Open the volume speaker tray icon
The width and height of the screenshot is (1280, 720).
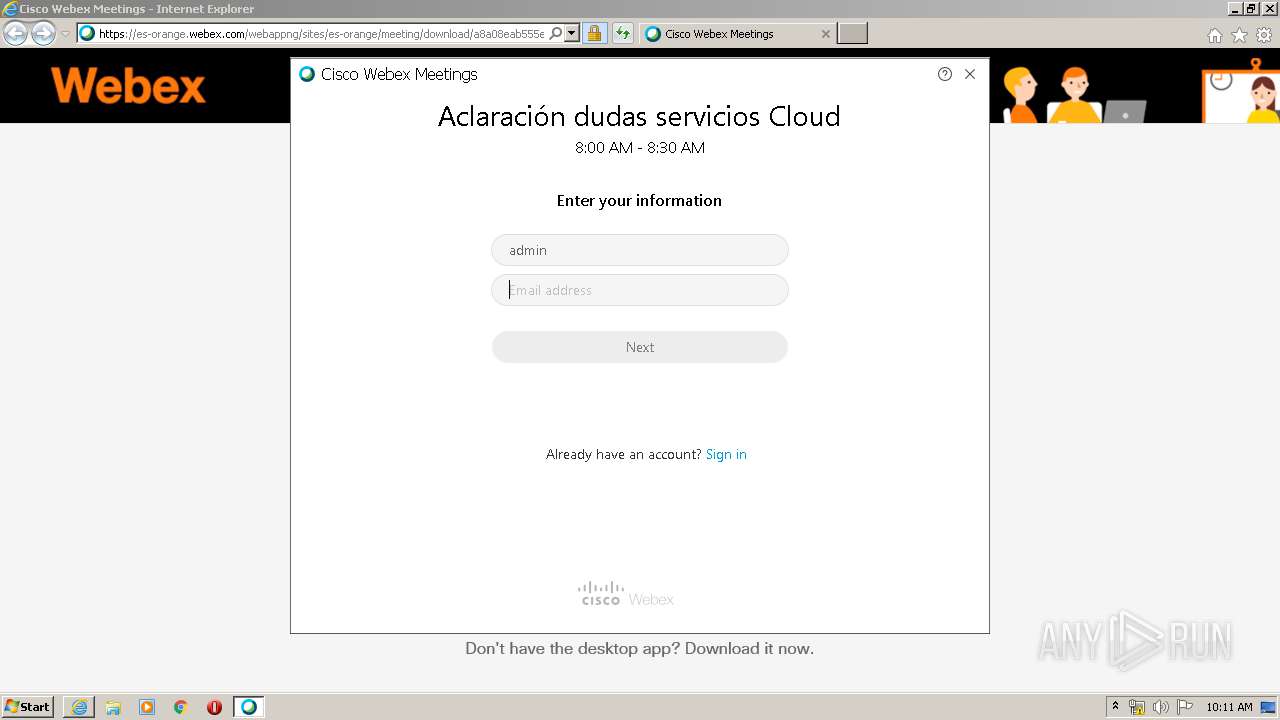point(1160,707)
